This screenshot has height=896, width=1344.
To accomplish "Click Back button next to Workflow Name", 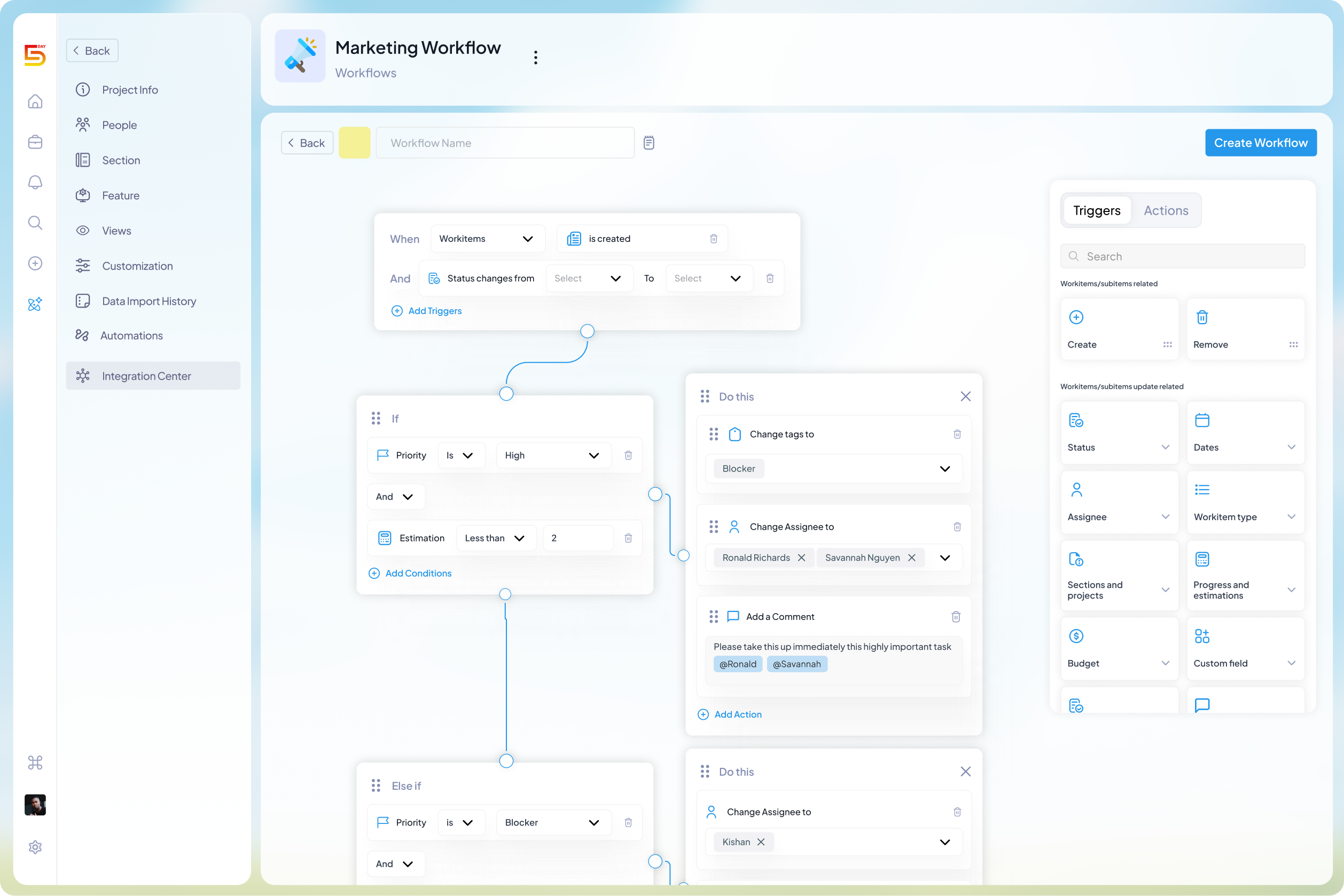I will (307, 142).
